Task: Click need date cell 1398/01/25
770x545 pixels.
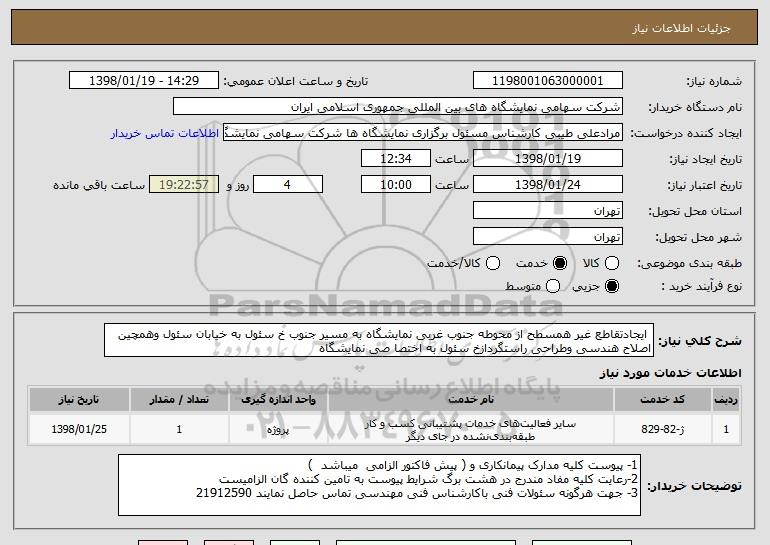Action: click(79, 429)
